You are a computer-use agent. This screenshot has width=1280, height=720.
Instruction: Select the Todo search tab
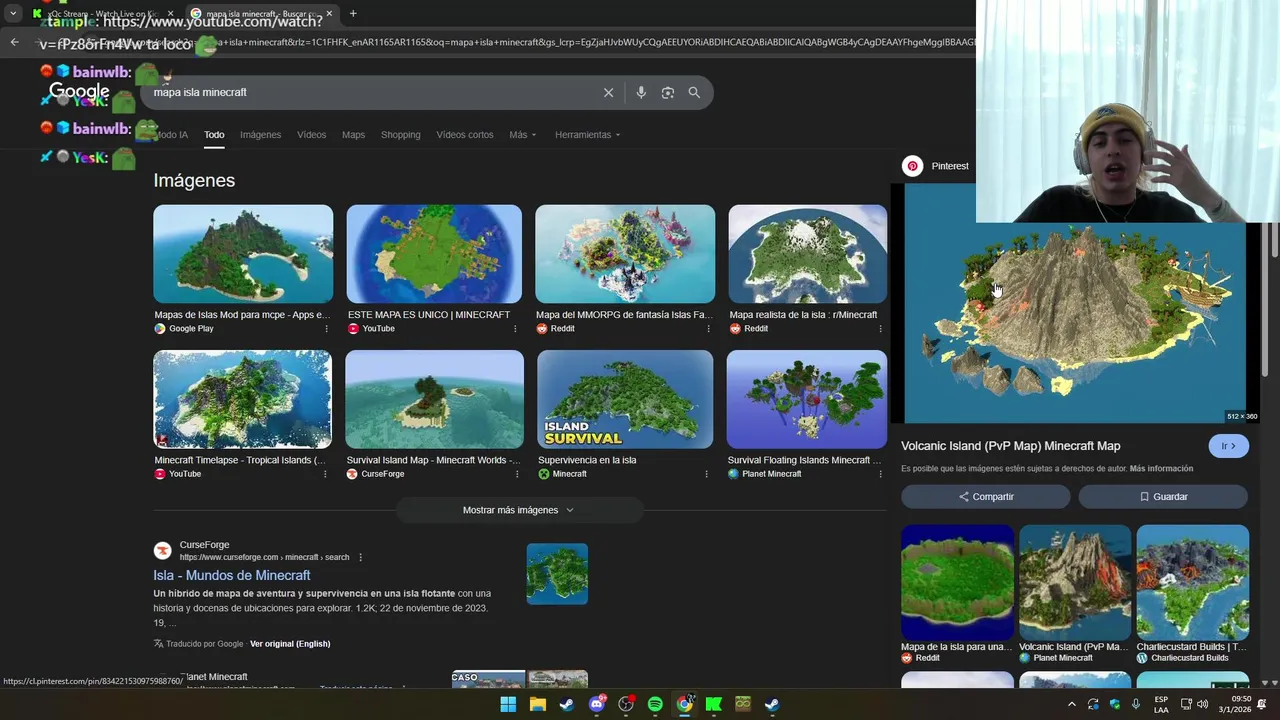tap(214, 135)
